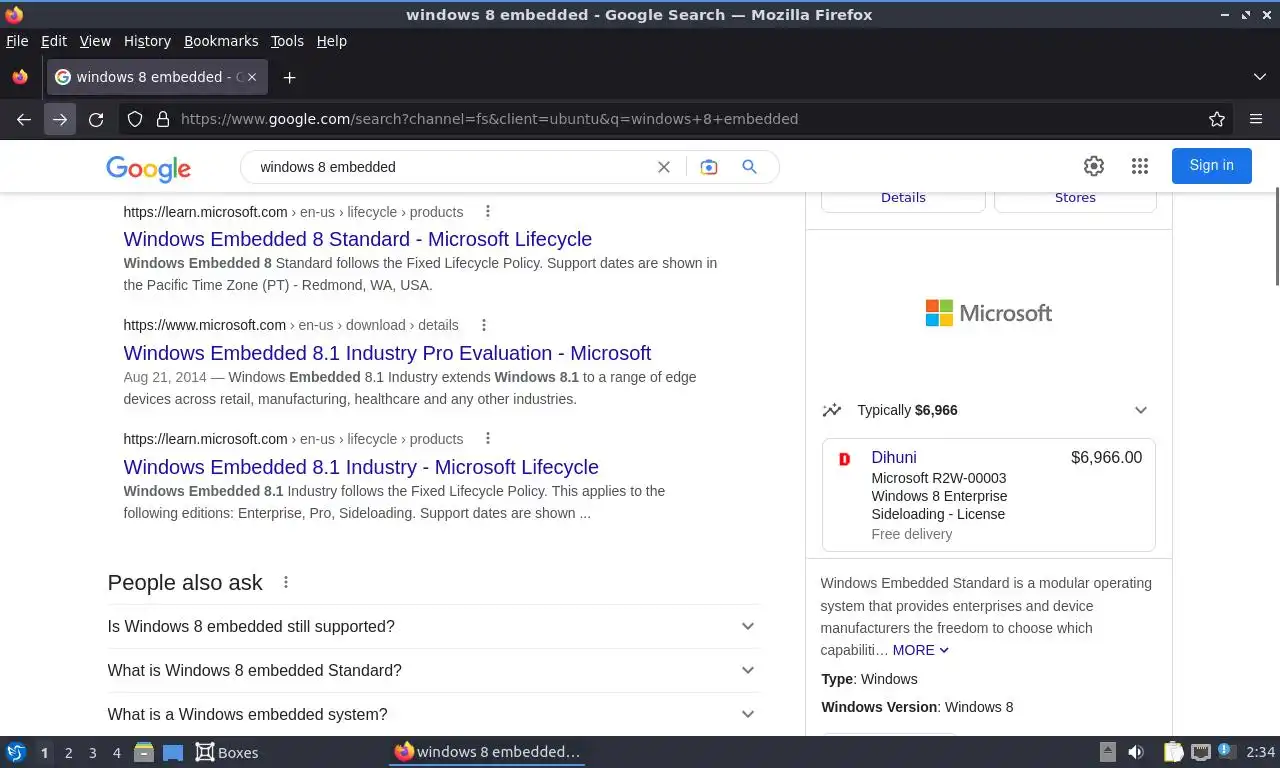Open a new tab with plus icon
The image size is (1280, 768).
coord(289,77)
